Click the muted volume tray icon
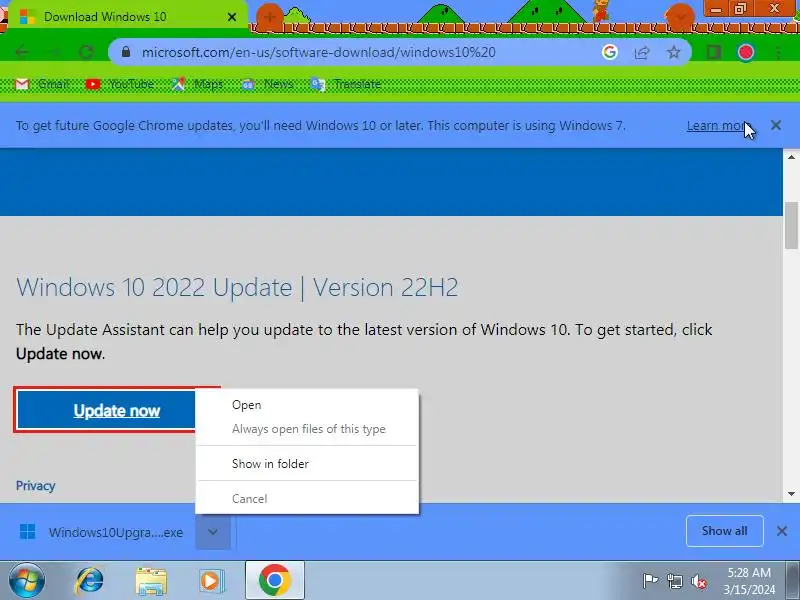800x600 pixels. (x=698, y=581)
